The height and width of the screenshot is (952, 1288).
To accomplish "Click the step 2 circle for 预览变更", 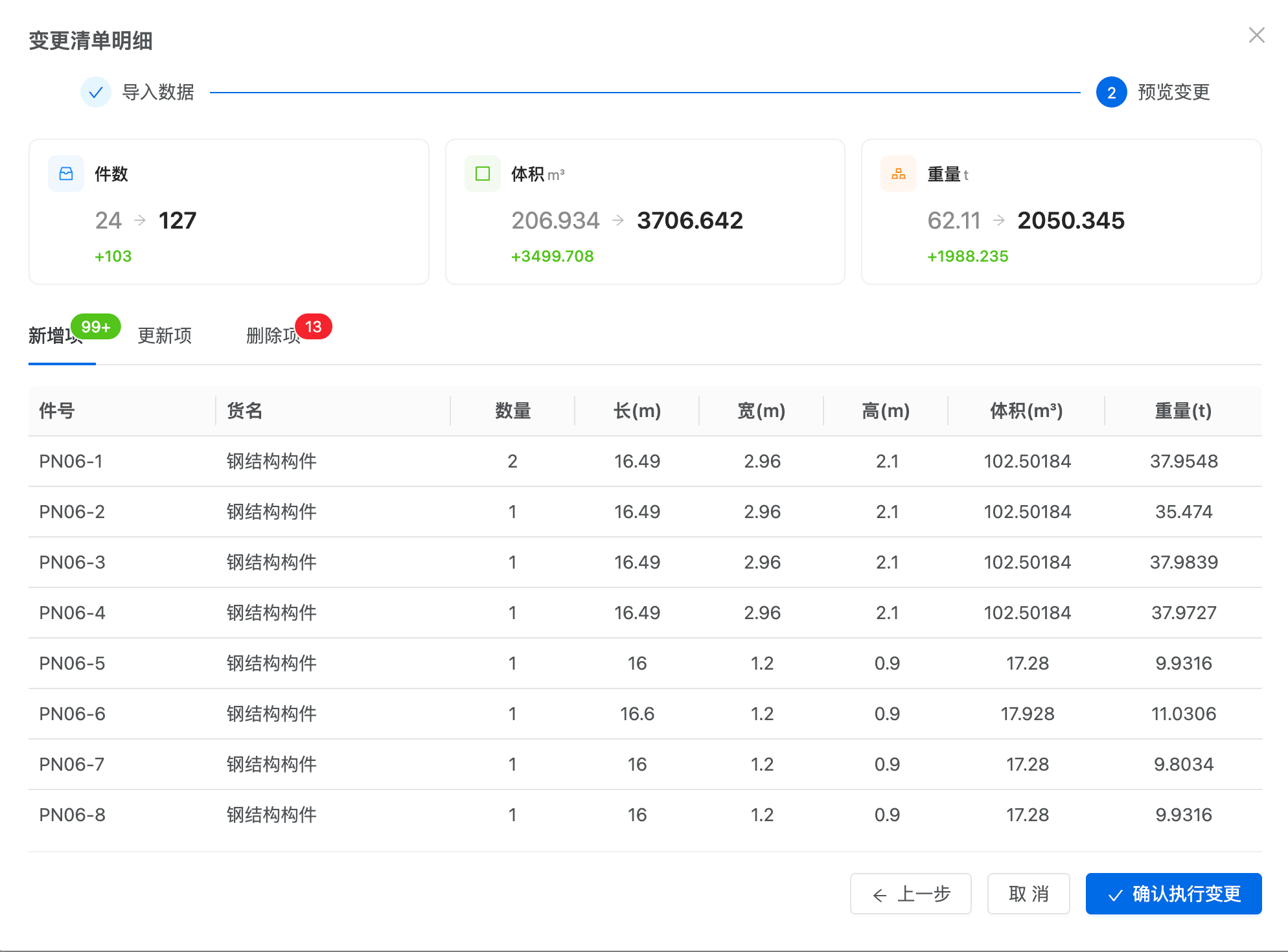I will pos(1111,92).
